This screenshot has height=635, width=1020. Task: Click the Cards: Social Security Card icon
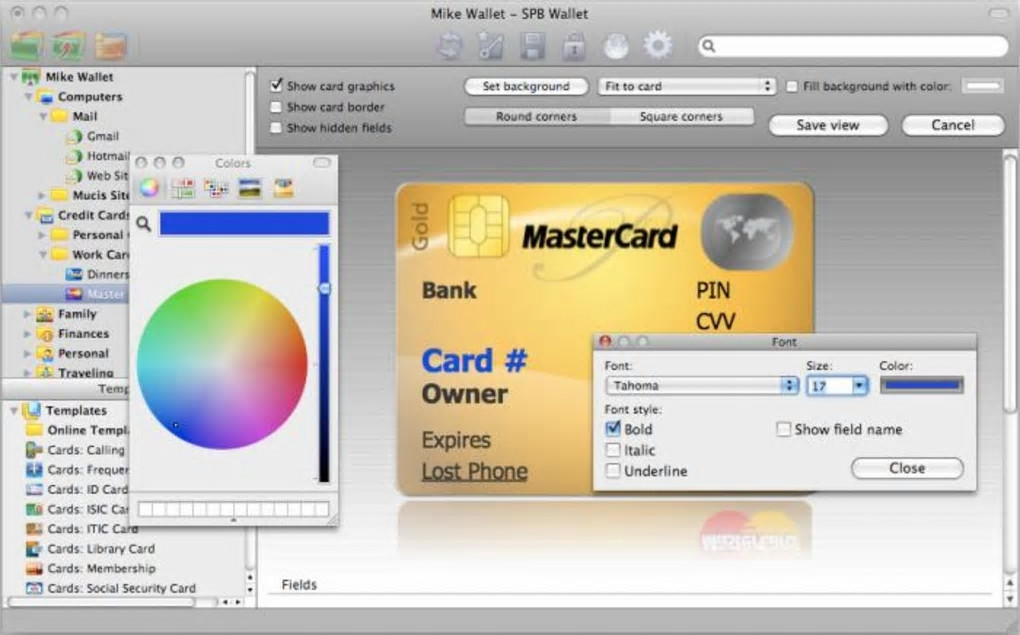pyautogui.click(x=34, y=588)
